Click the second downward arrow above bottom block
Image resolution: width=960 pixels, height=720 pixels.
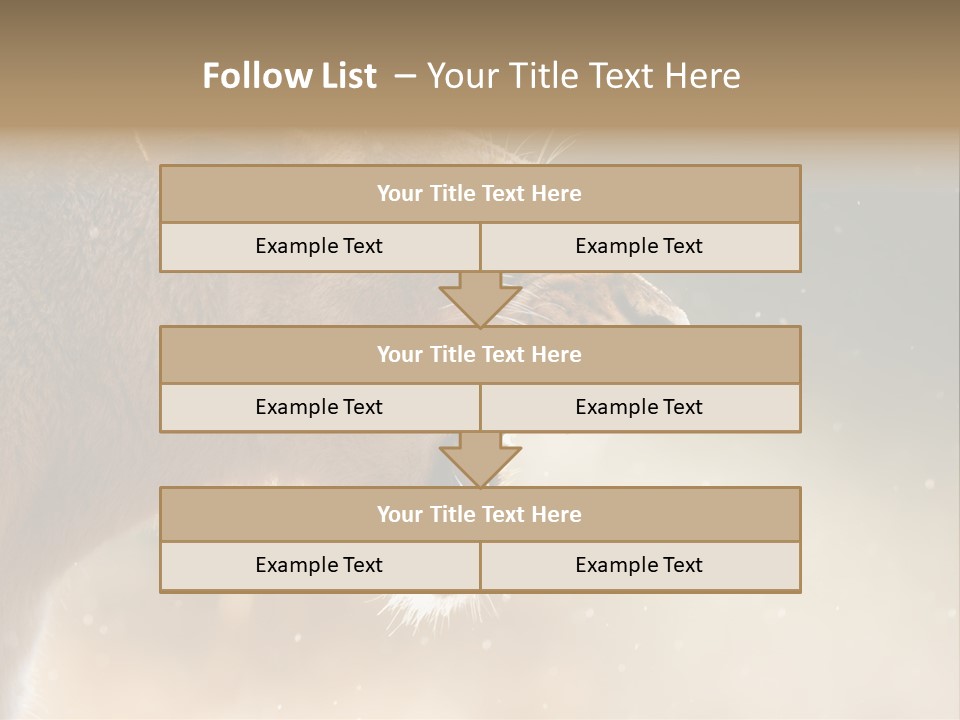click(480, 460)
